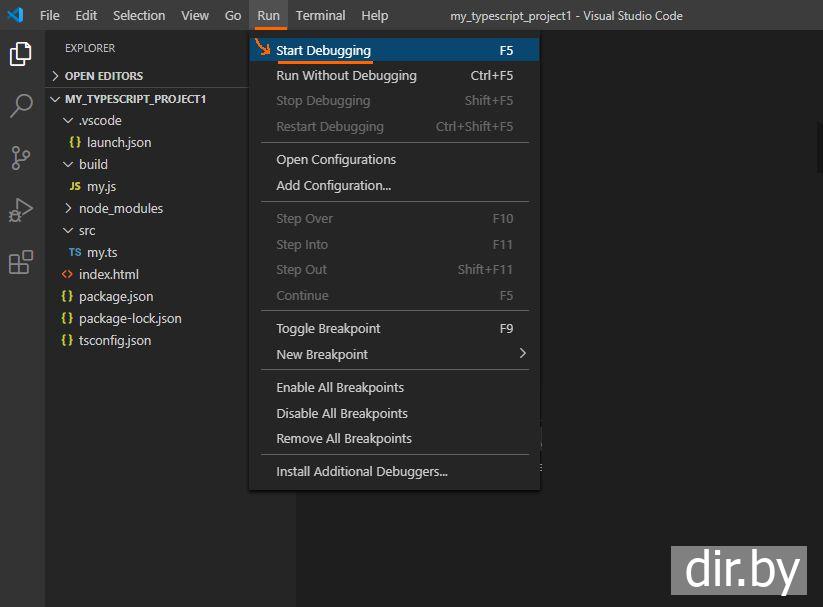Select Install Additional Debuggers option
Image resolution: width=823 pixels, height=607 pixels.
coord(361,472)
